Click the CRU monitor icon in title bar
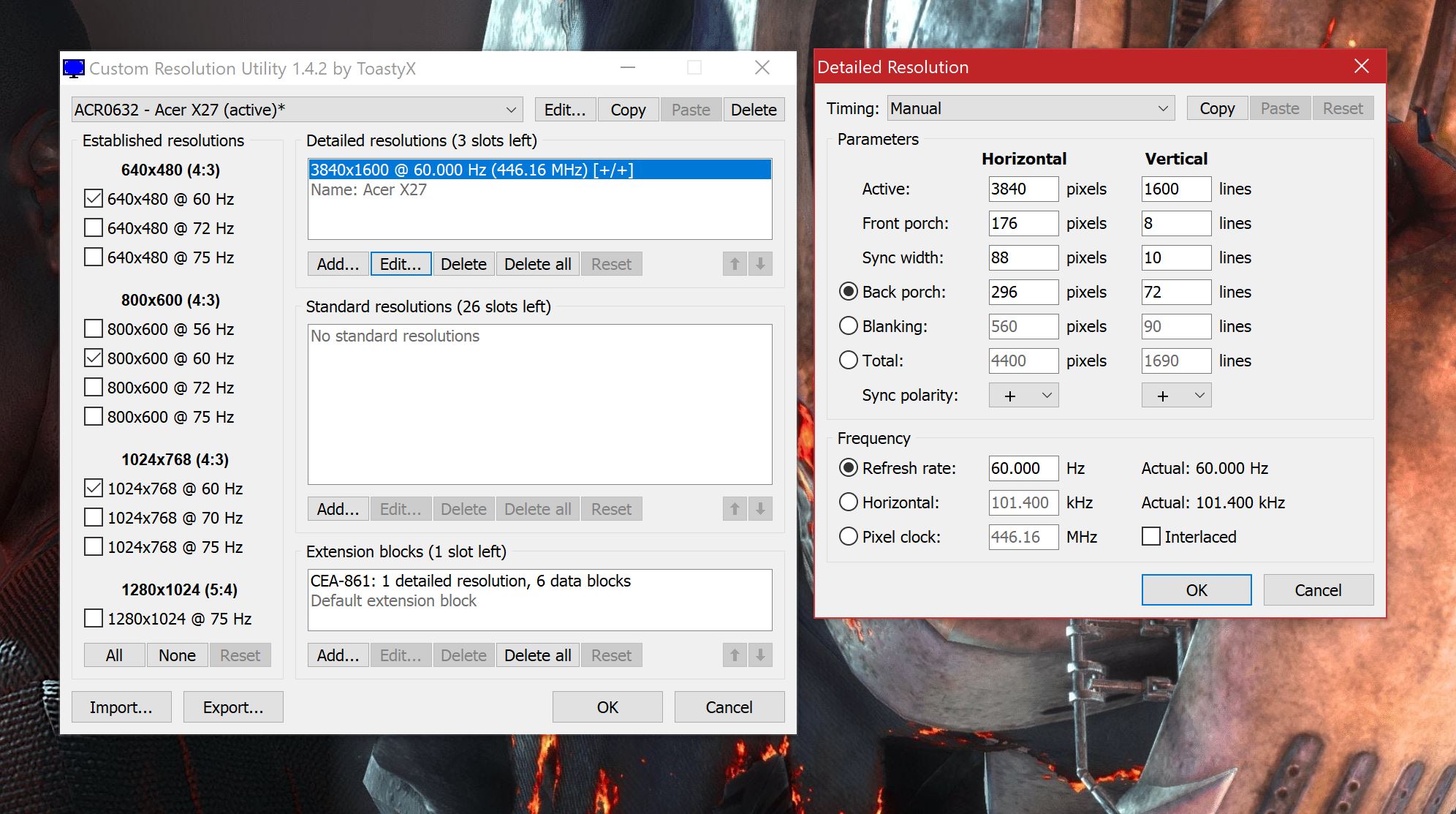Image resolution: width=1456 pixels, height=814 pixels. (73, 69)
